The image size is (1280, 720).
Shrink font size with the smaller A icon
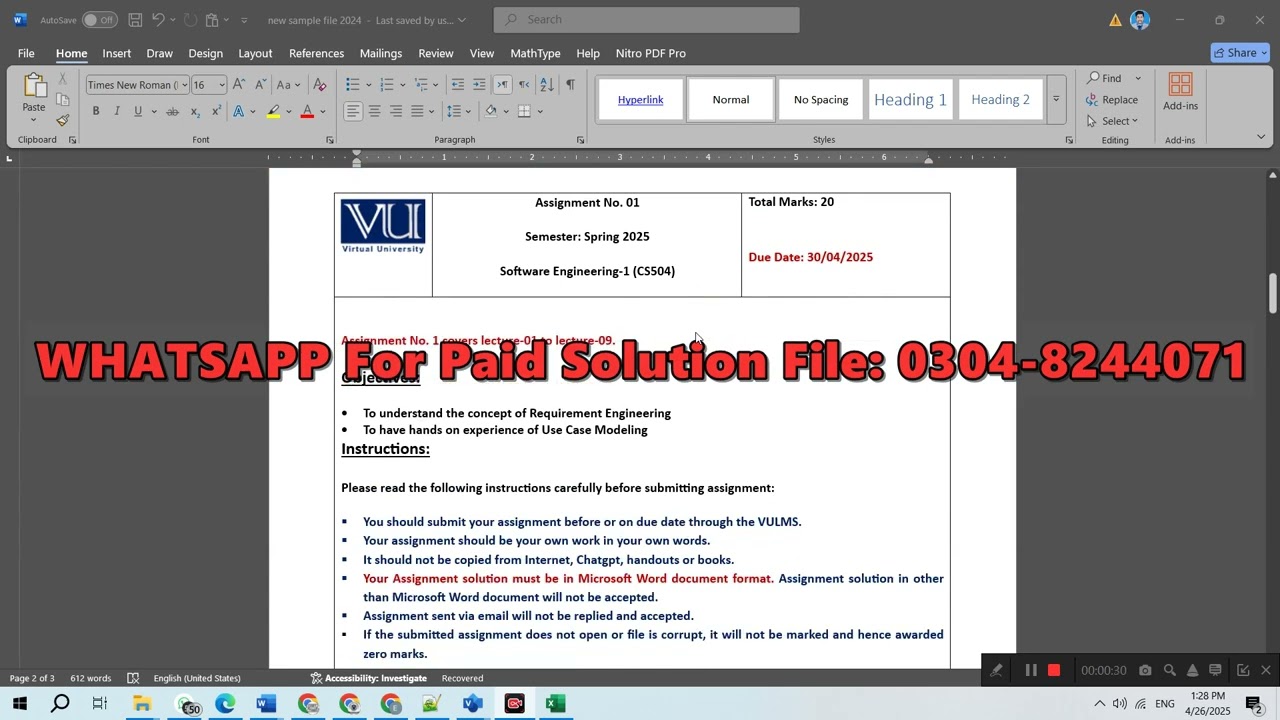[x=260, y=85]
